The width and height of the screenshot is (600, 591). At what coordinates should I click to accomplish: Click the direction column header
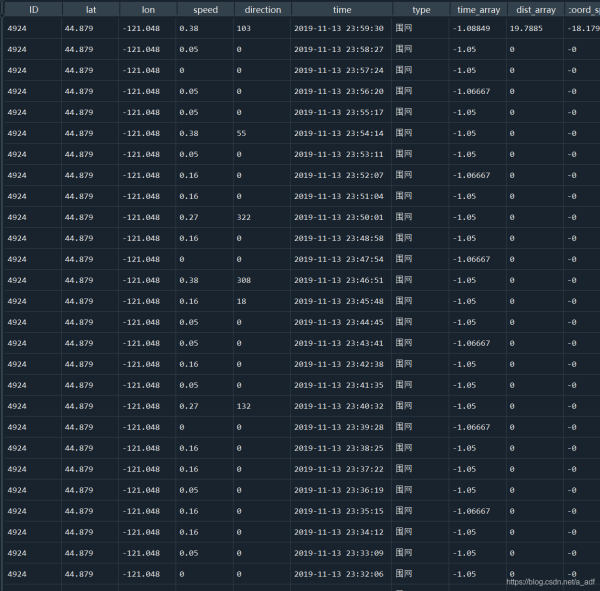tap(263, 9)
